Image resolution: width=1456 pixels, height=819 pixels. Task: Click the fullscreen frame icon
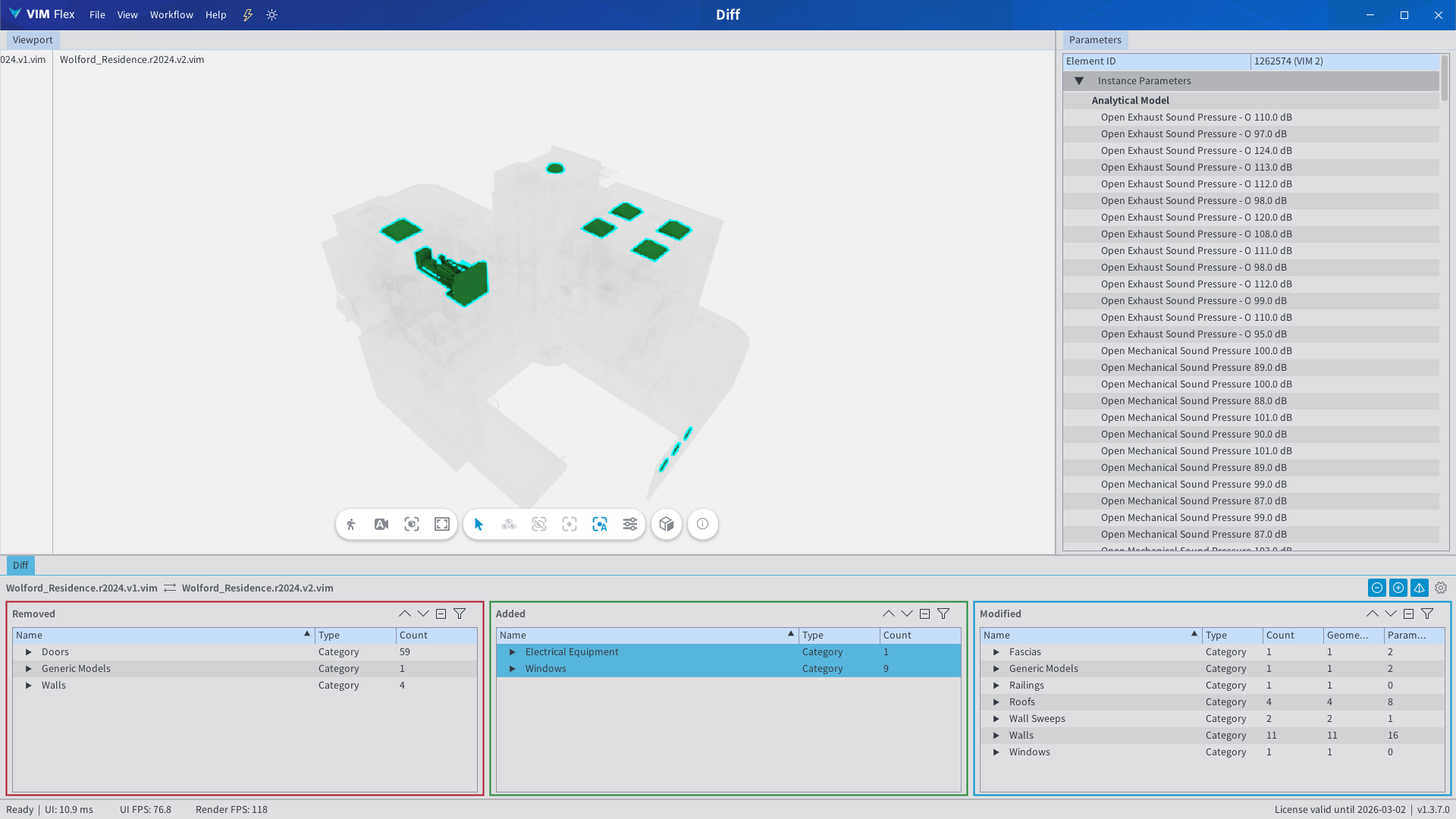pos(442,524)
